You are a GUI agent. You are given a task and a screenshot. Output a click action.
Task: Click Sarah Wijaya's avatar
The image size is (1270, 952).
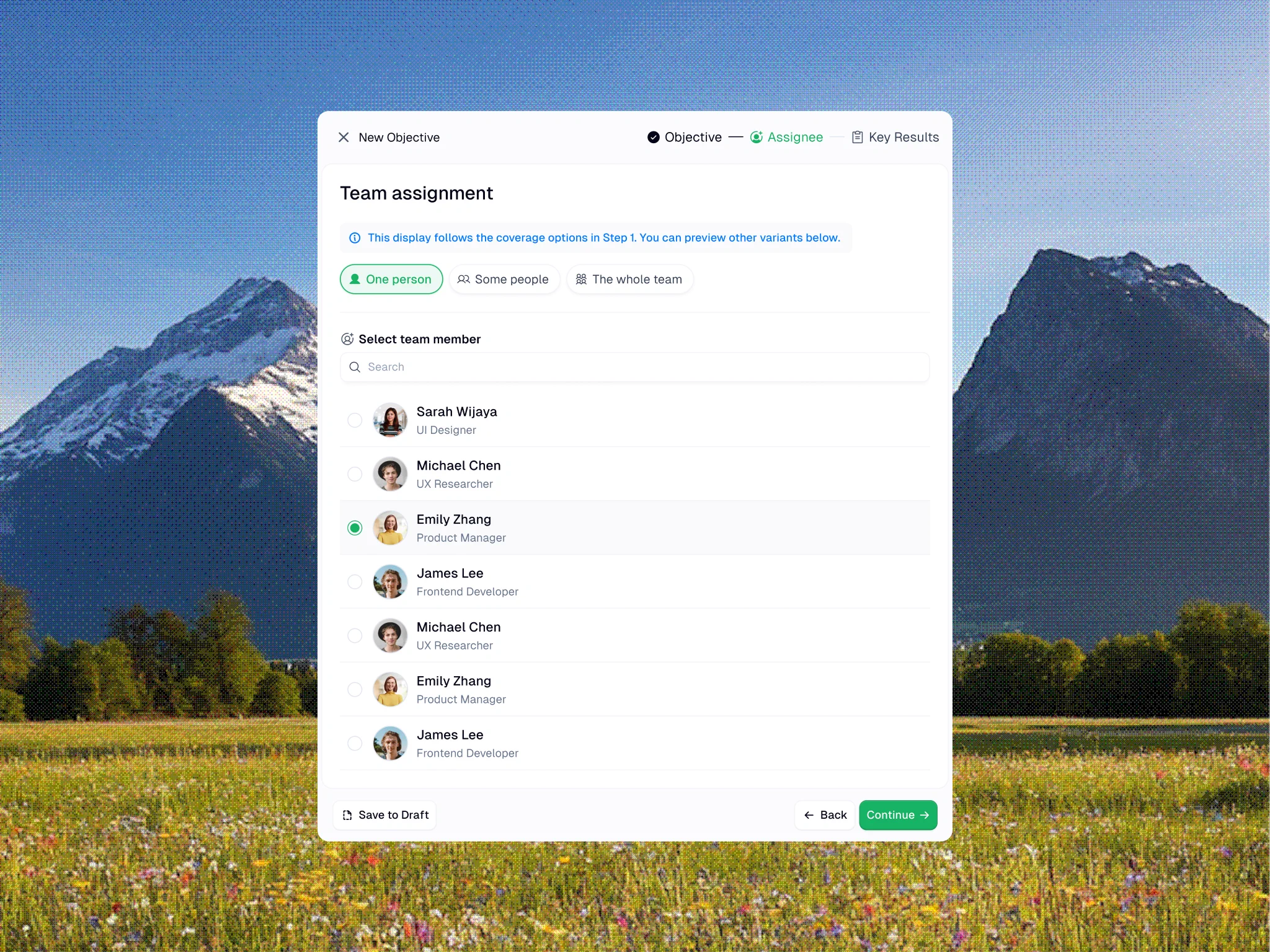390,420
